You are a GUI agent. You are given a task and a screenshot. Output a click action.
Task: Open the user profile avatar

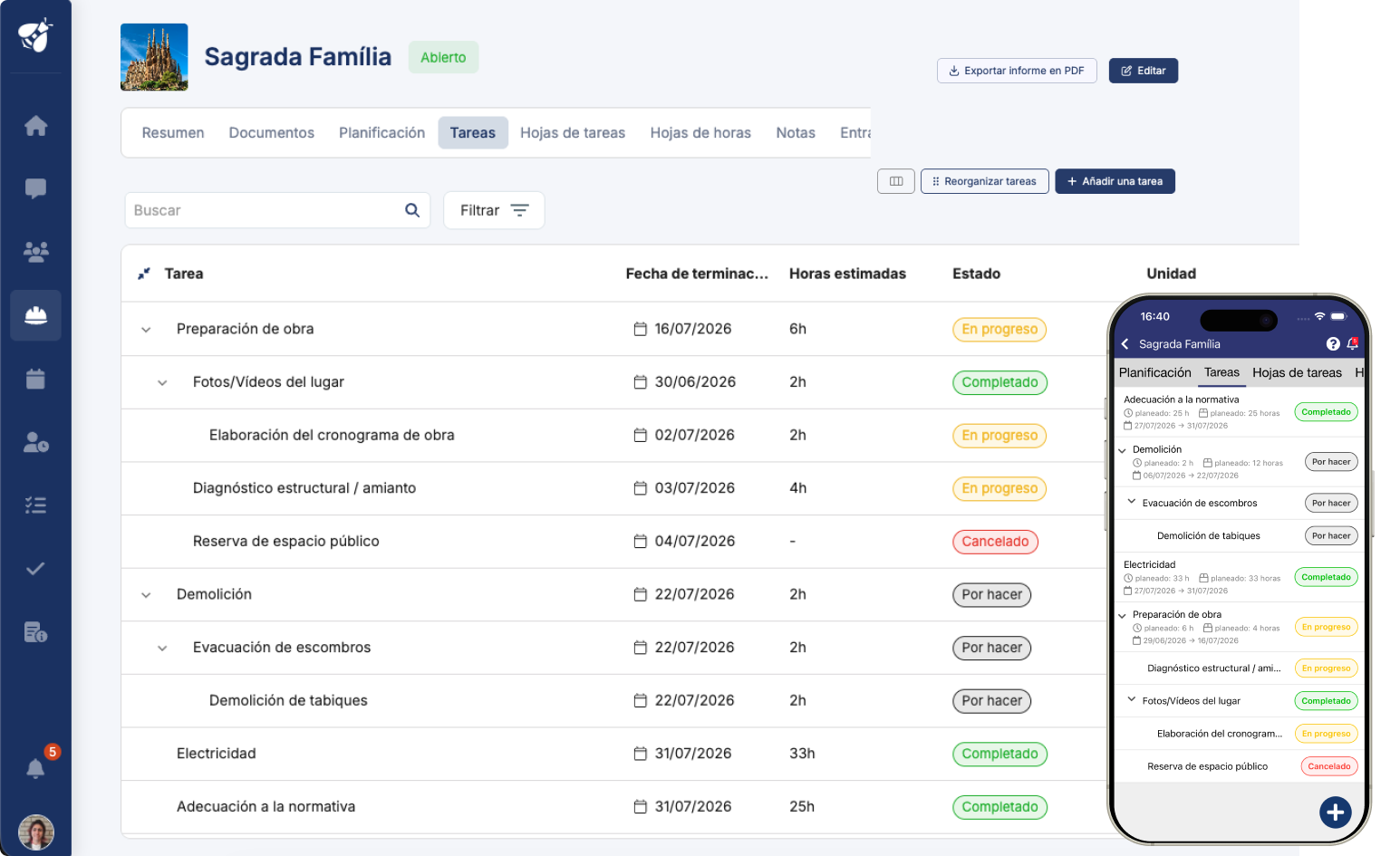coord(36,832)
